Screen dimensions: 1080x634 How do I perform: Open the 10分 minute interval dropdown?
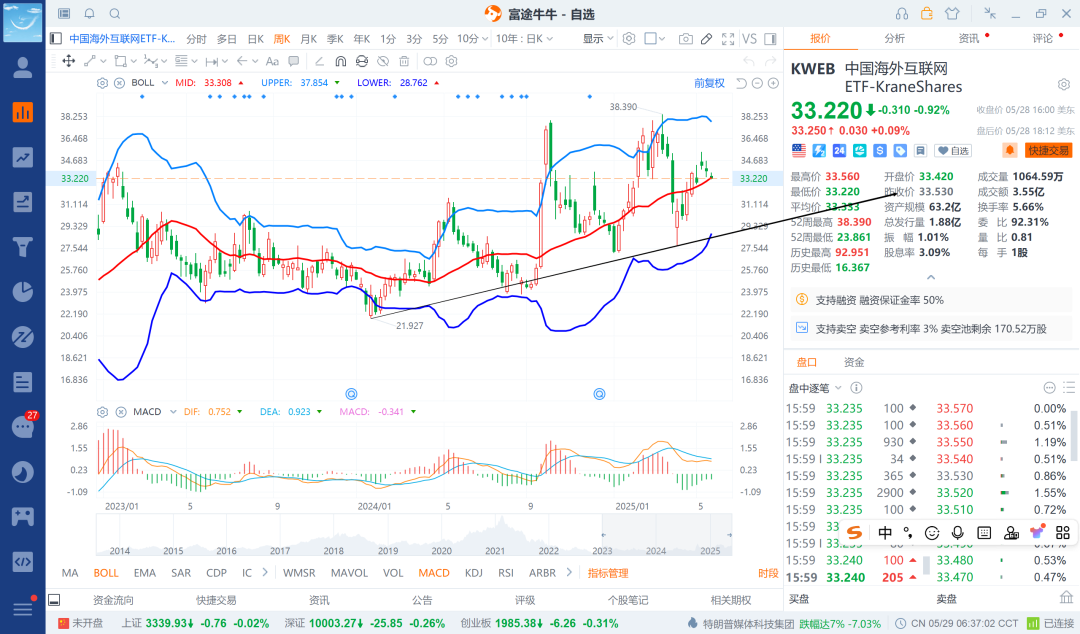472,39
